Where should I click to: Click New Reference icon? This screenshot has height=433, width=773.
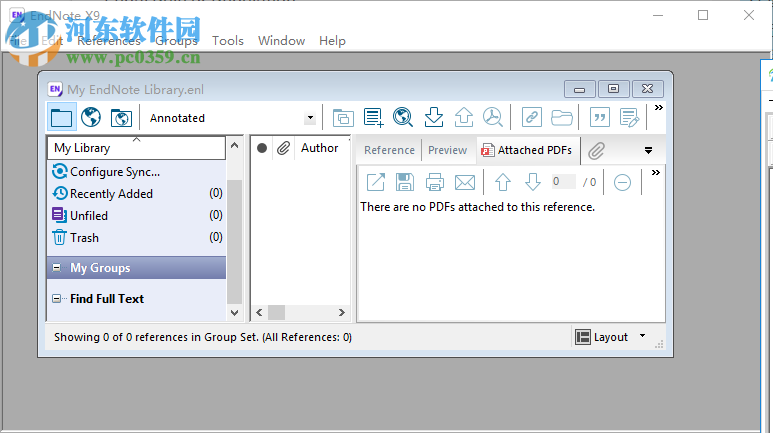[373, 117]
